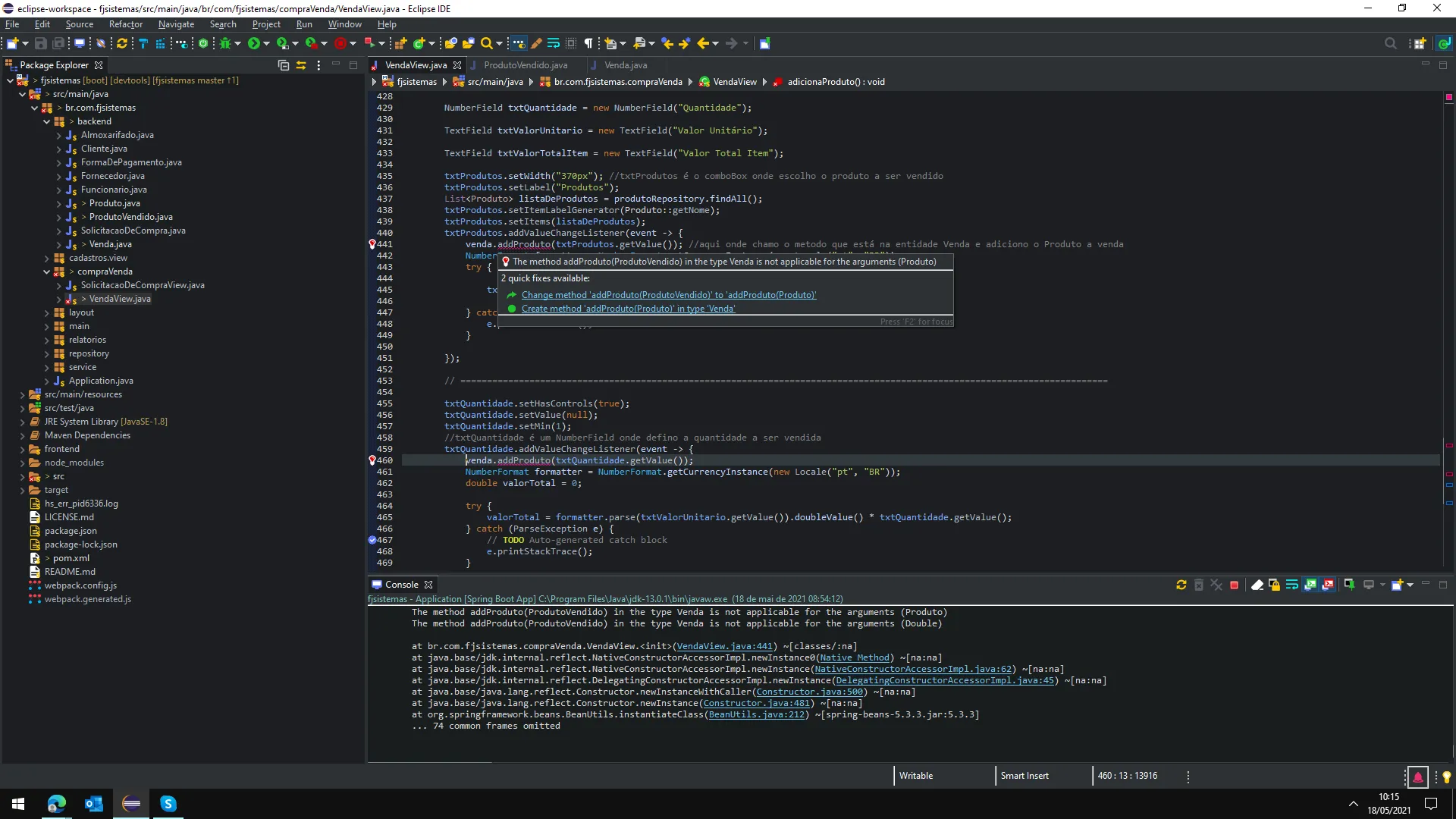Open Skype from the taskbar
Viewport: 1456px width, 819px height.
(168, 804)
